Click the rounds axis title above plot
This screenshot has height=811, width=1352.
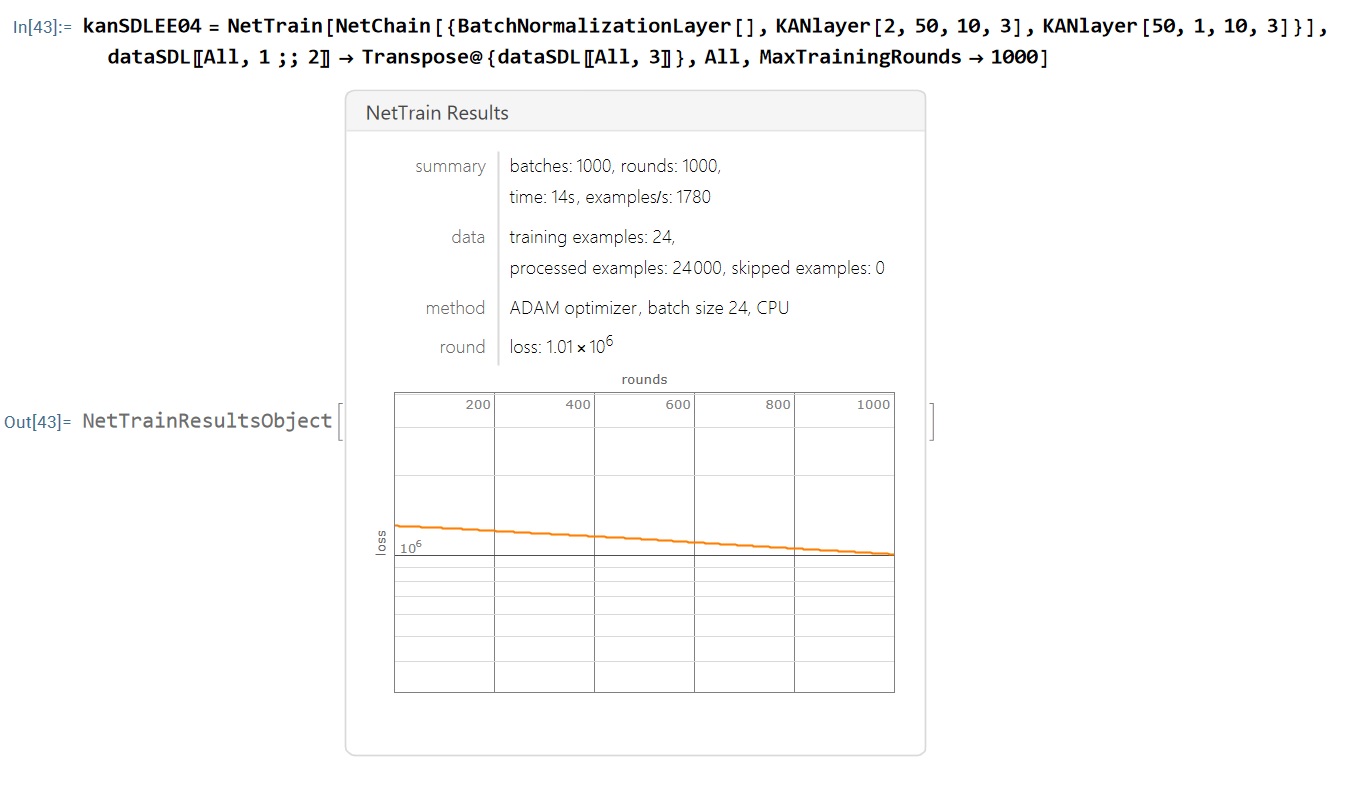point(644,379)
